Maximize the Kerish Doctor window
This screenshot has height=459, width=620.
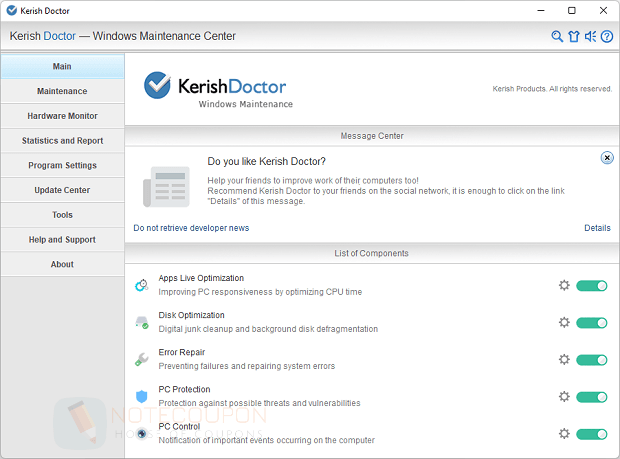(x=572, y=11)
